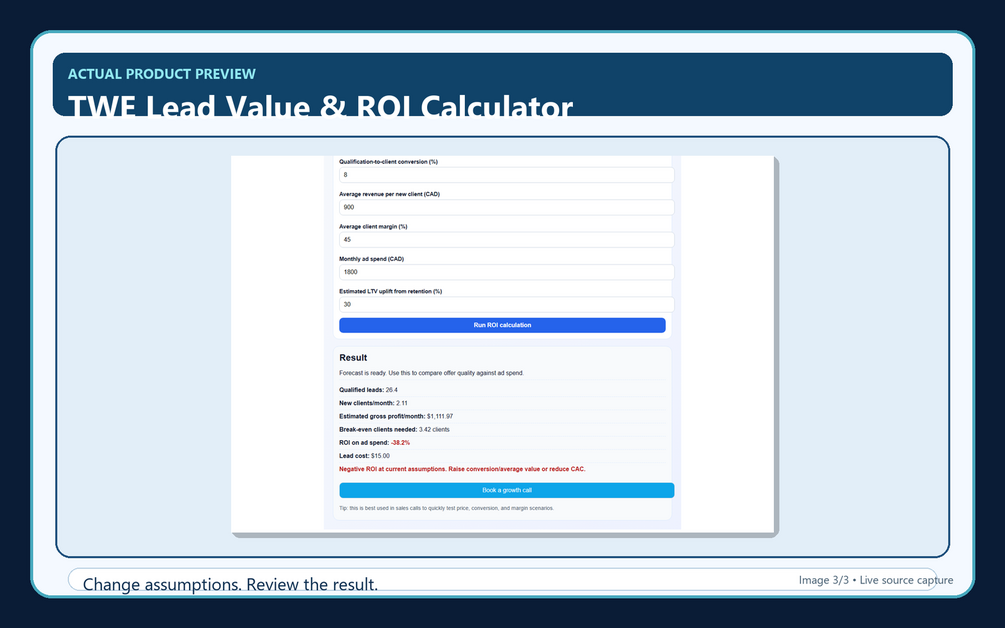Viewport: 1005px width, 628px height.
Task: Click the Change assumptions caption text
Action: (x=230, y=584)
